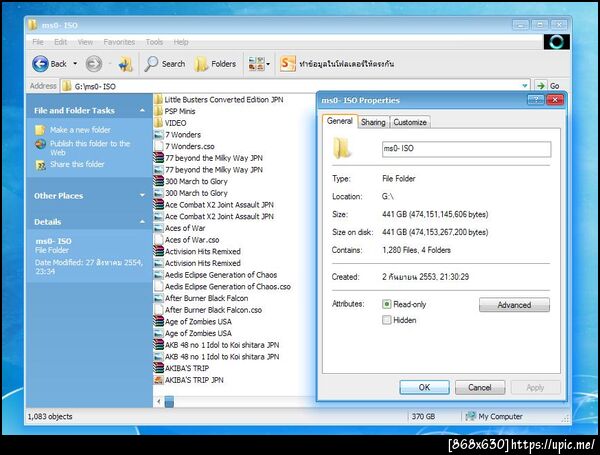Click the scrollbar left arrow in file list

click(x=158, y=401)
